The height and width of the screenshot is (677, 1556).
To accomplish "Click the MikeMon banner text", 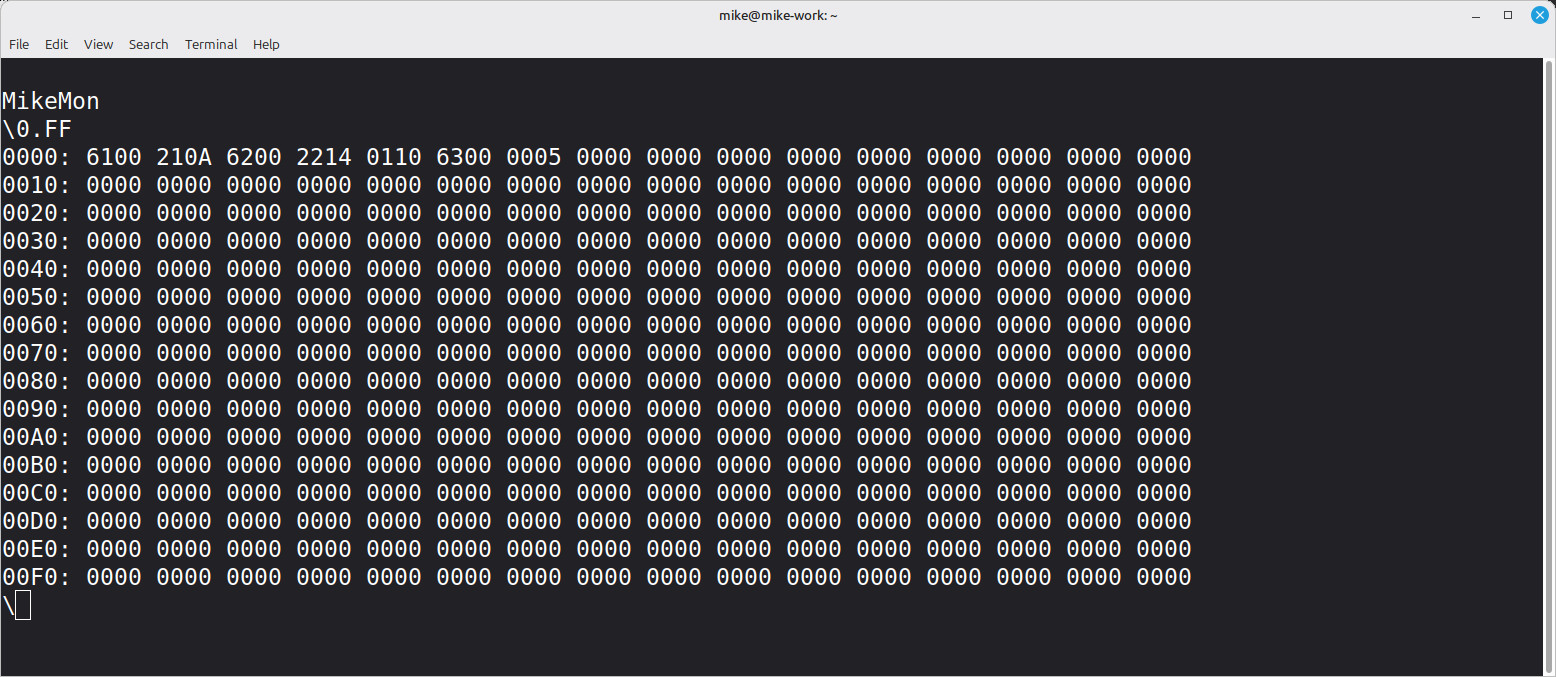I will tap(51, 101).
